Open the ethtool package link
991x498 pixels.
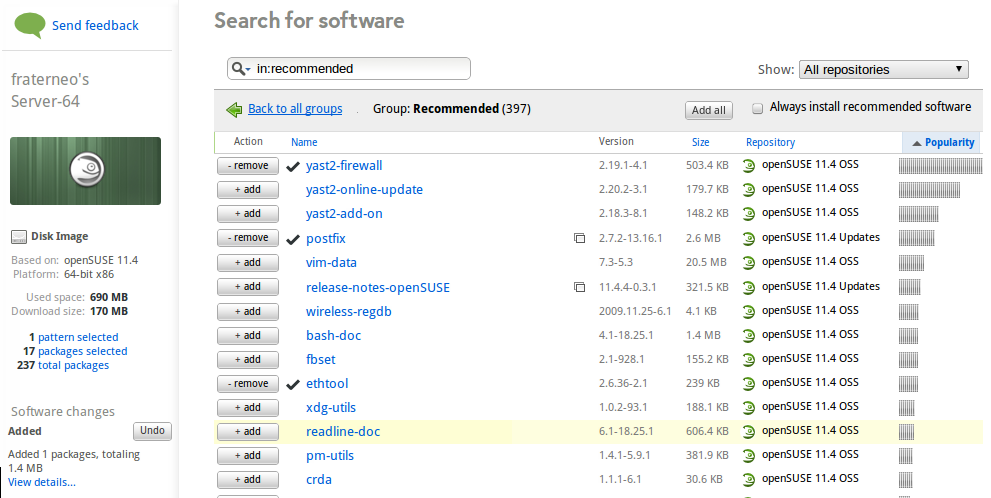(327, 384)
